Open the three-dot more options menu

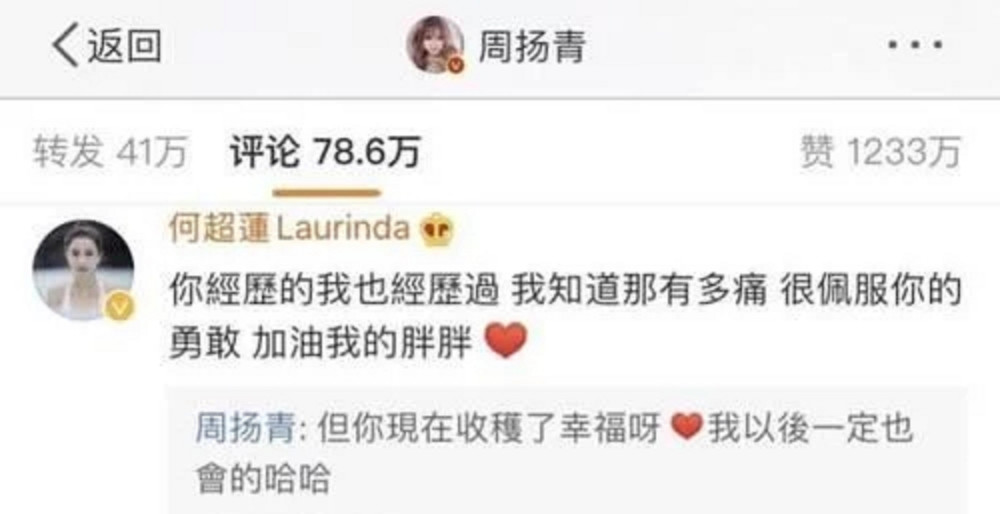pyautogui.click(x=915, y=45)
